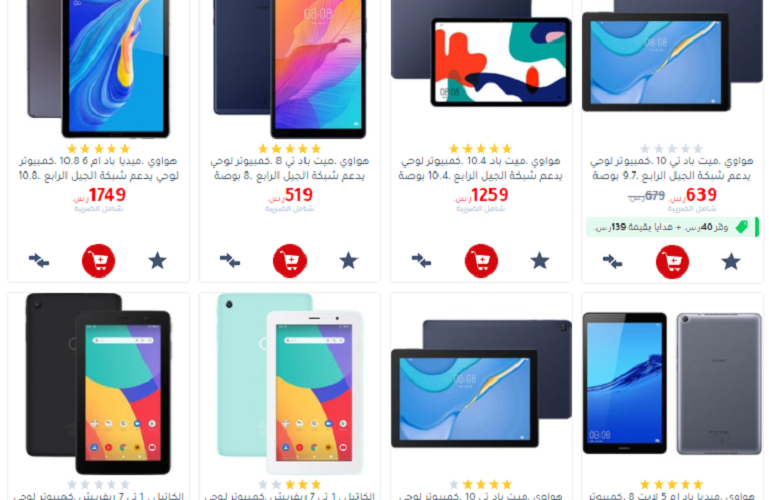Add the 1749 MediaPad M6 to cart

click(99, 261)
